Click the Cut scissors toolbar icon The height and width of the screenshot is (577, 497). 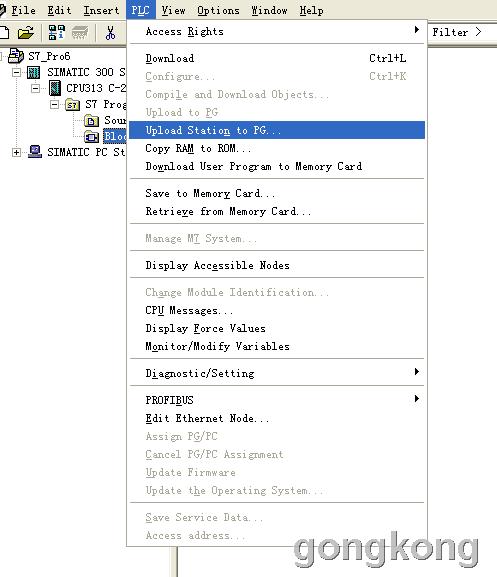(x=110, y=33)
